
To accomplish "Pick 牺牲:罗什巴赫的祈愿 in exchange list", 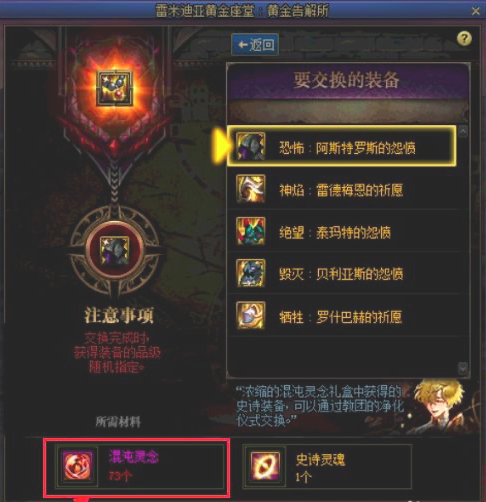I will [x=343, y=315].
